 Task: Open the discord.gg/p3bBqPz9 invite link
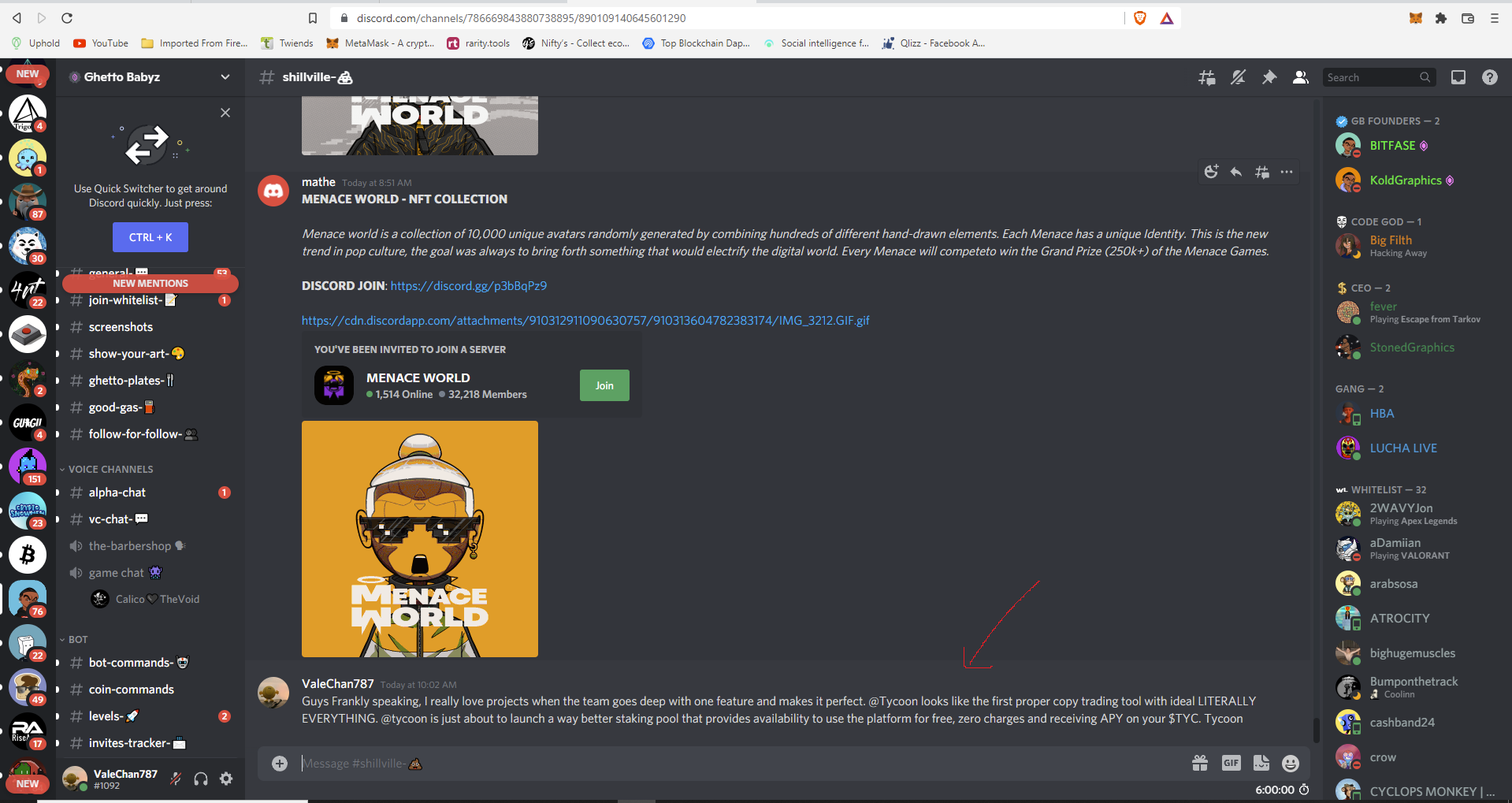pyautogui.click(x=469, y=286)
